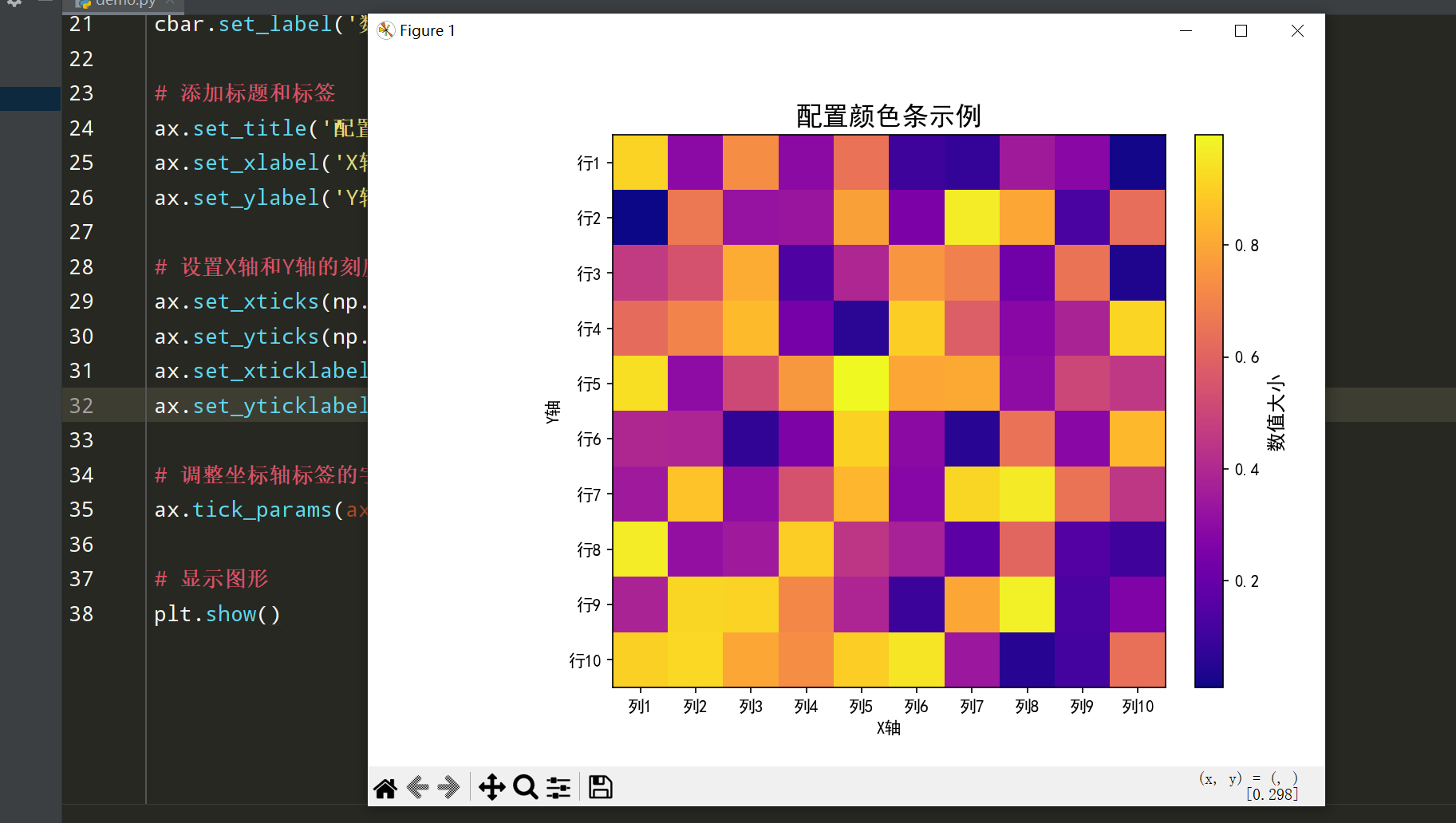Click line number 32 in the gutter
This screenshot has height=823, width=1456.
click(81, 406)
